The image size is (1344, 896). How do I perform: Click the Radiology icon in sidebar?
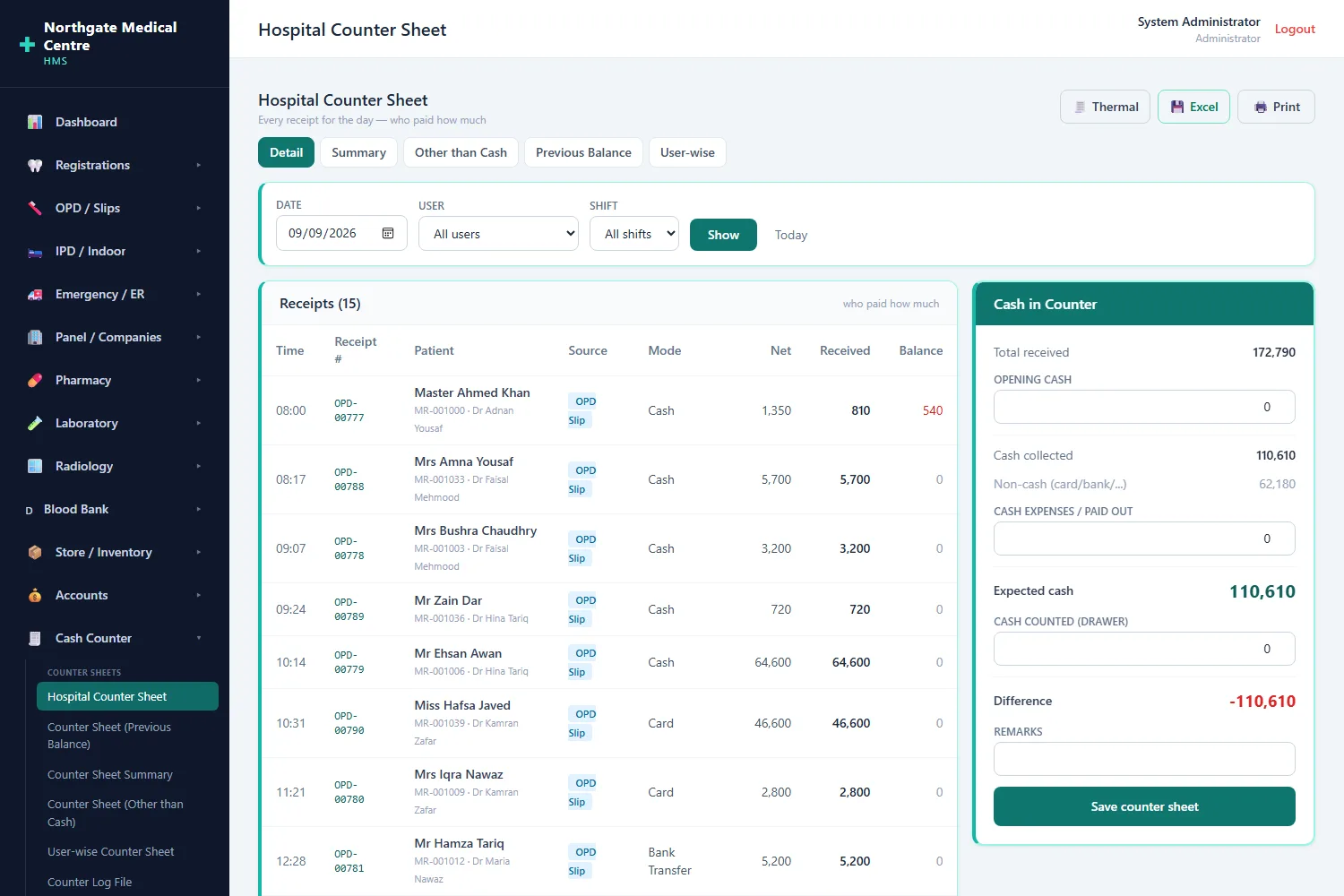[x=35, y=466]
